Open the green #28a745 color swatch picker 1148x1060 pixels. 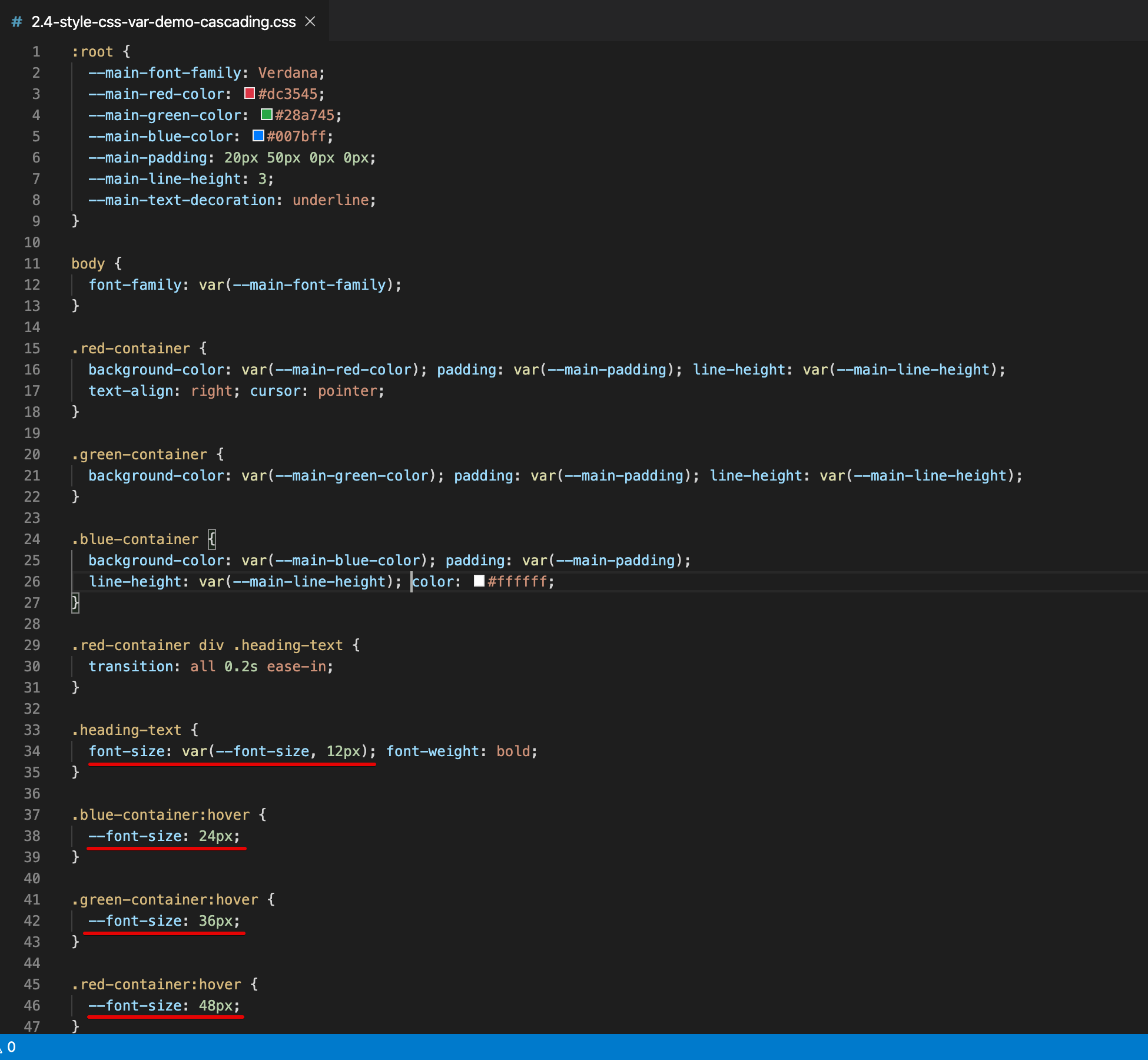pos(267,115)
